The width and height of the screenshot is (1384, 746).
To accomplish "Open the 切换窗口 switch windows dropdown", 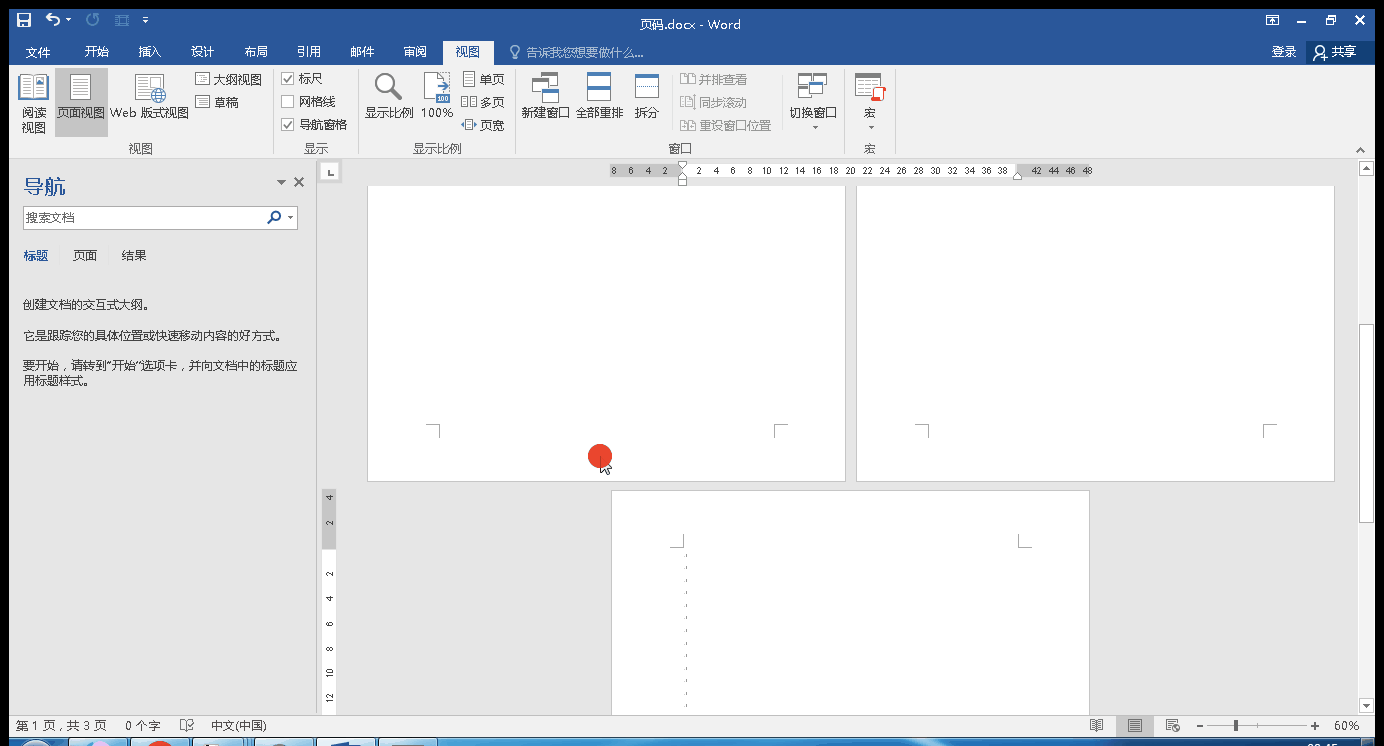I will pos(813,102).
